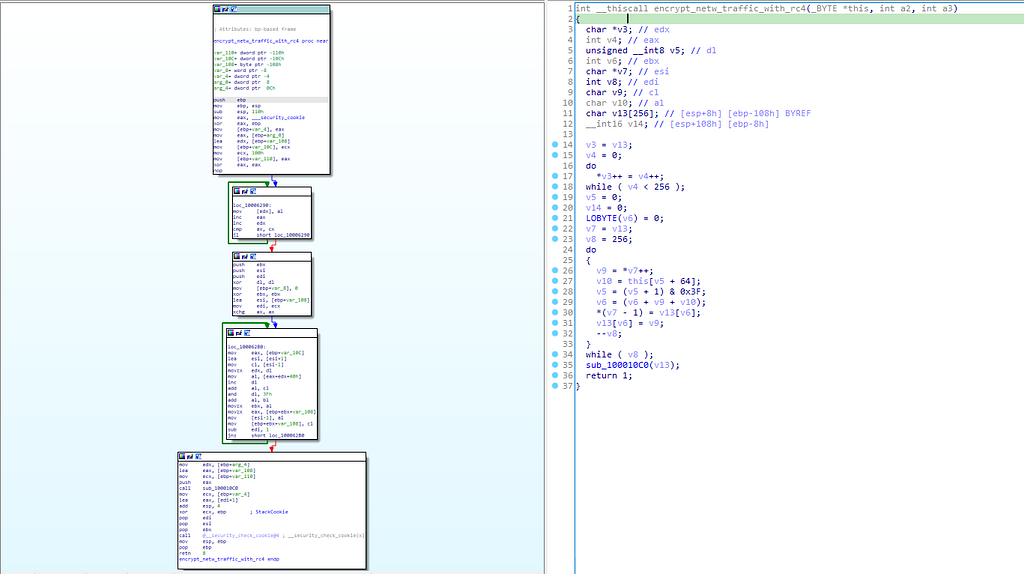Screen dimensions: 1024x574
Task: Click the pencil icon on final retn block
Action: pyautogui.click(x=190, y=456)
